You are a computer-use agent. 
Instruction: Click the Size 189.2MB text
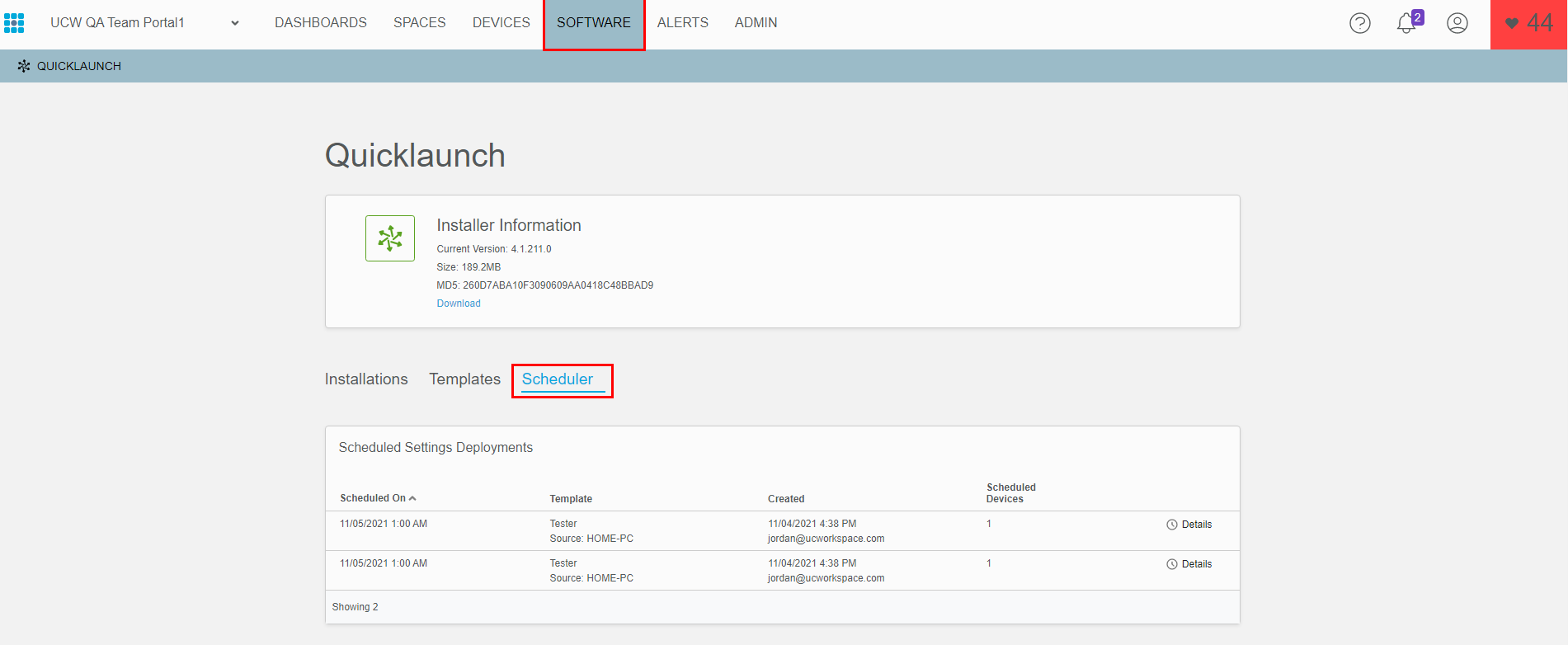coord(469,267)
